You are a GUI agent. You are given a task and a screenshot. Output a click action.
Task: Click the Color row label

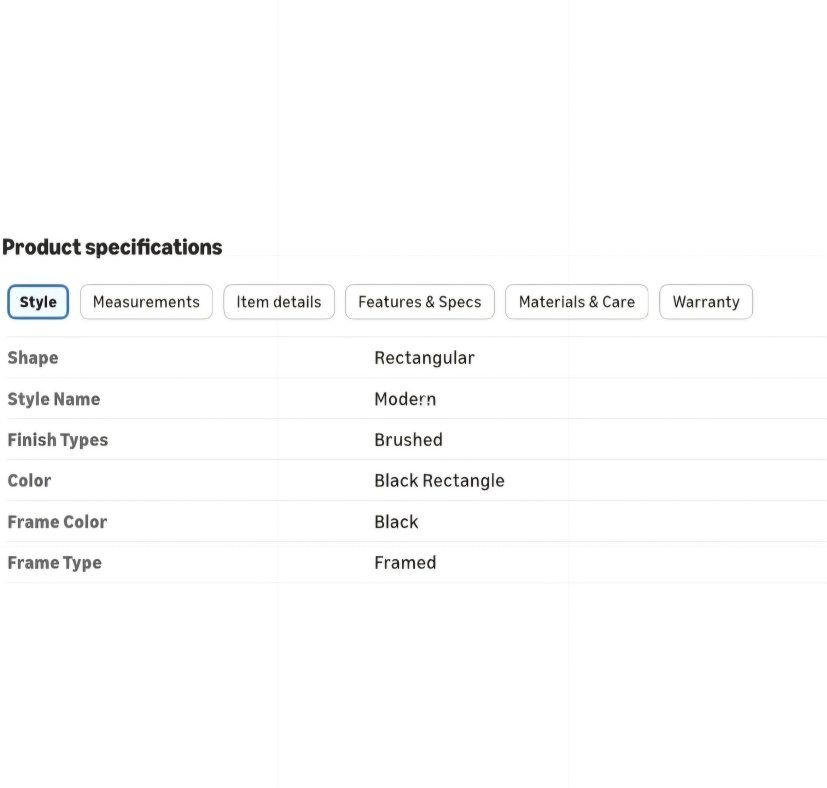coord(30,481)
